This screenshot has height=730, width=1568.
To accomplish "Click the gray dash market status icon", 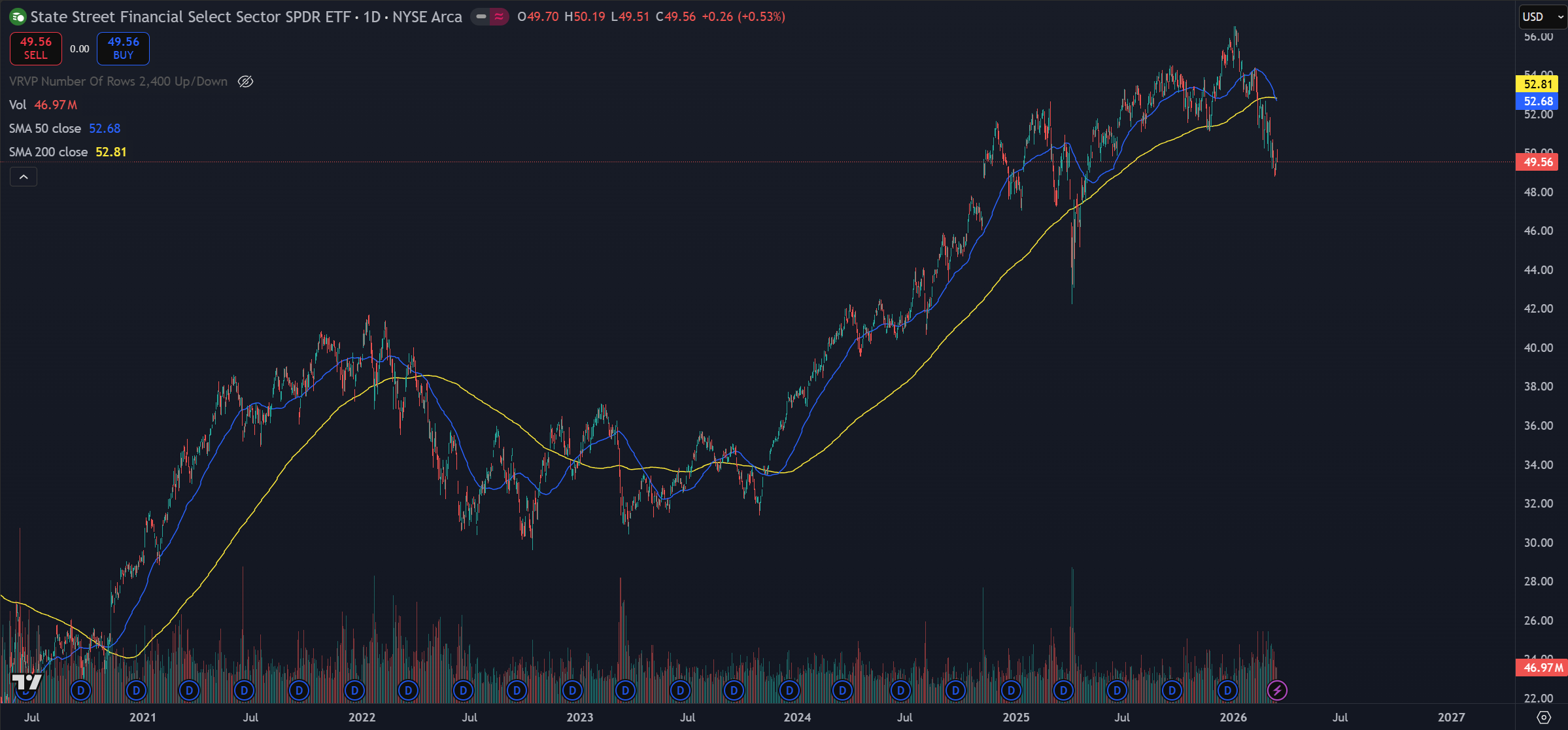I will [x=481, y=17].
